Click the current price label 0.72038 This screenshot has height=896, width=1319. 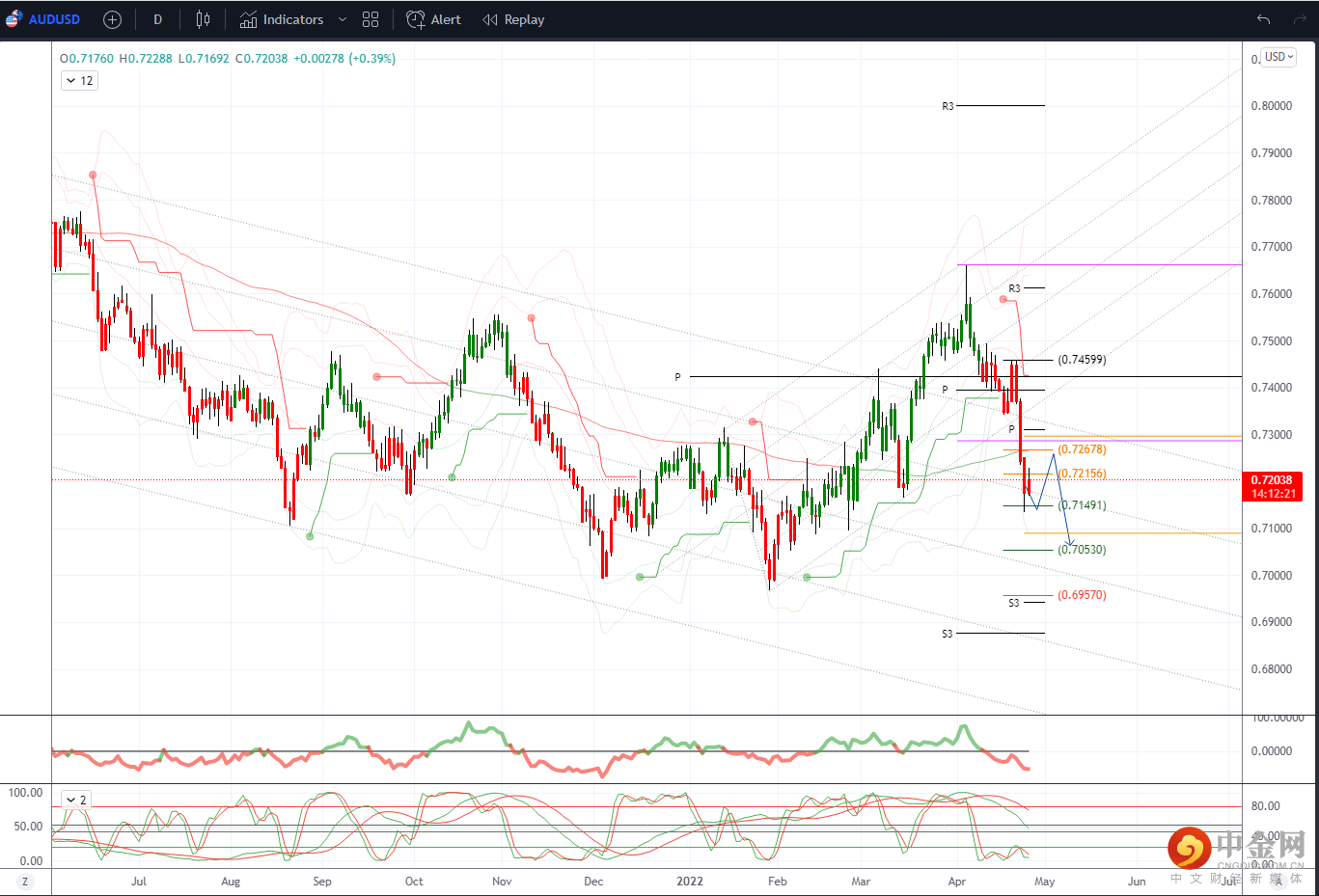[x=1272, y=480]
